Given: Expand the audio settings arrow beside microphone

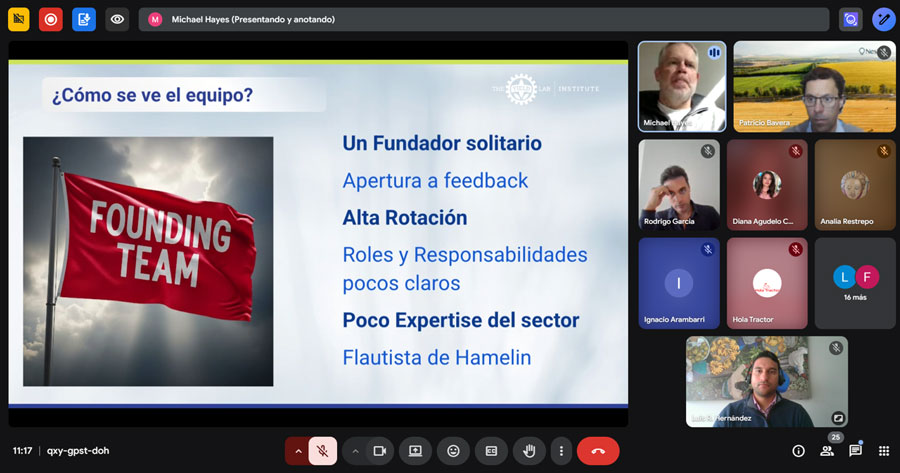Looking at the screenshot, I should click(x=296, y=451).
